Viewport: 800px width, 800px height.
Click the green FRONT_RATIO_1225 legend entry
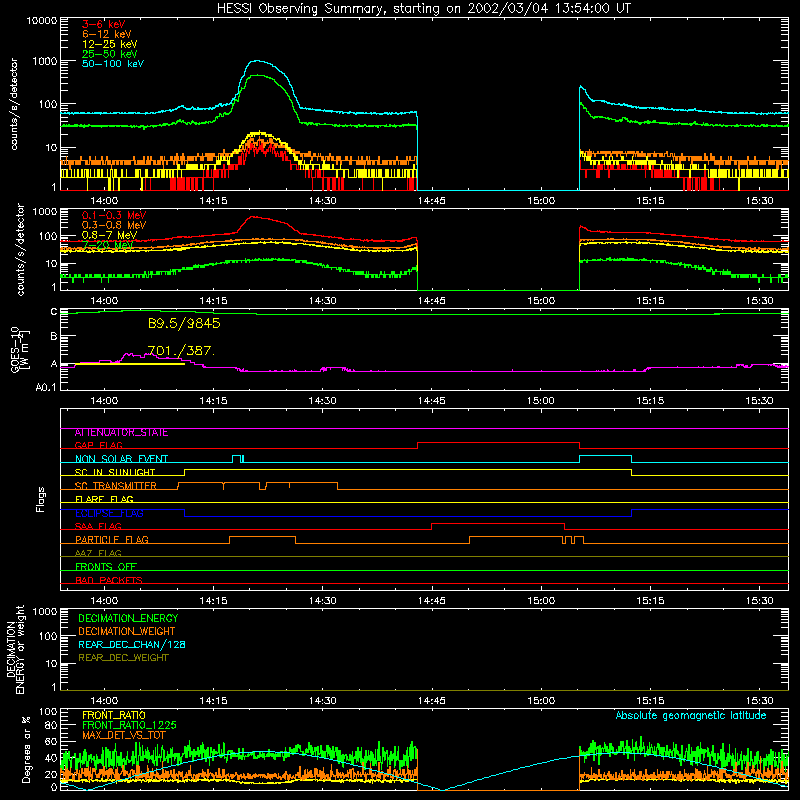[129, 725]
